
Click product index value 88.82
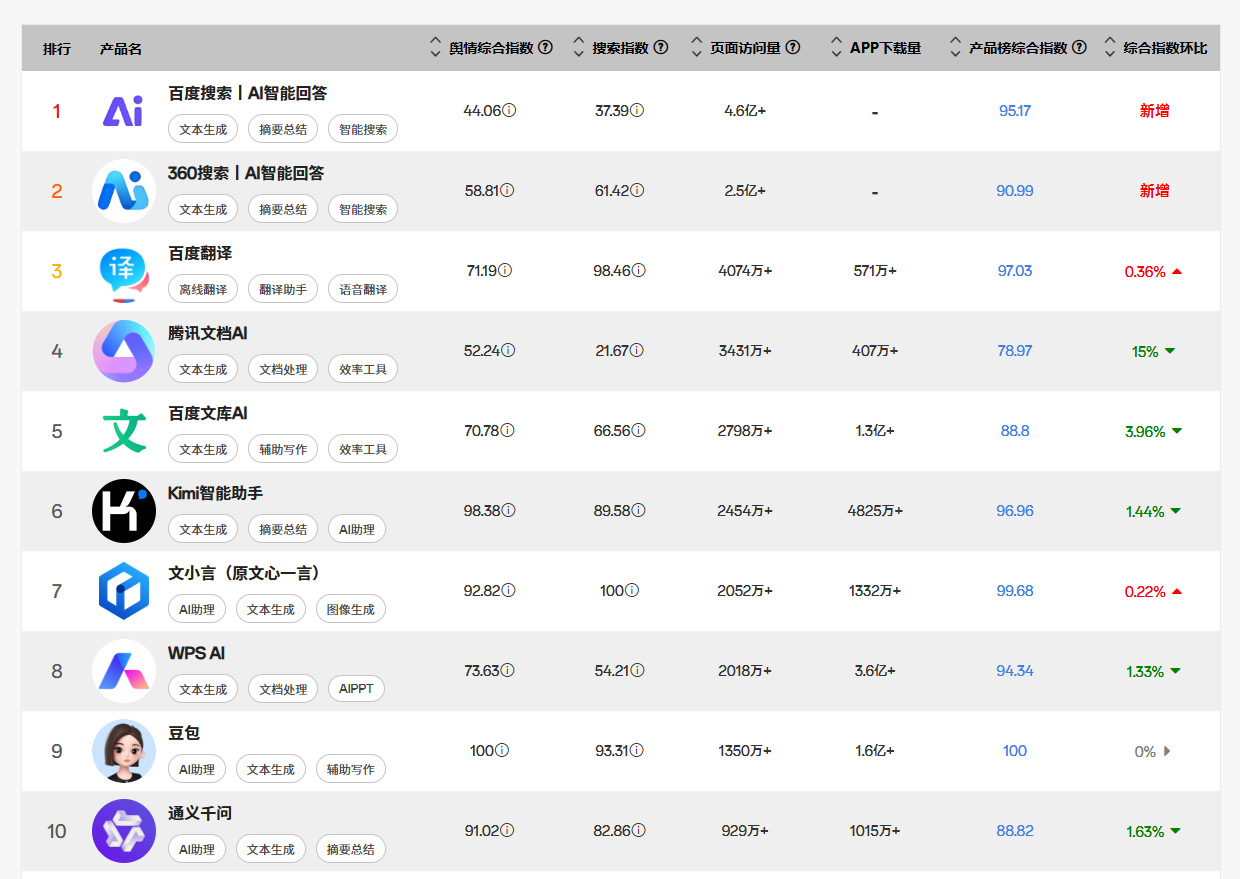click(1015, 831)
